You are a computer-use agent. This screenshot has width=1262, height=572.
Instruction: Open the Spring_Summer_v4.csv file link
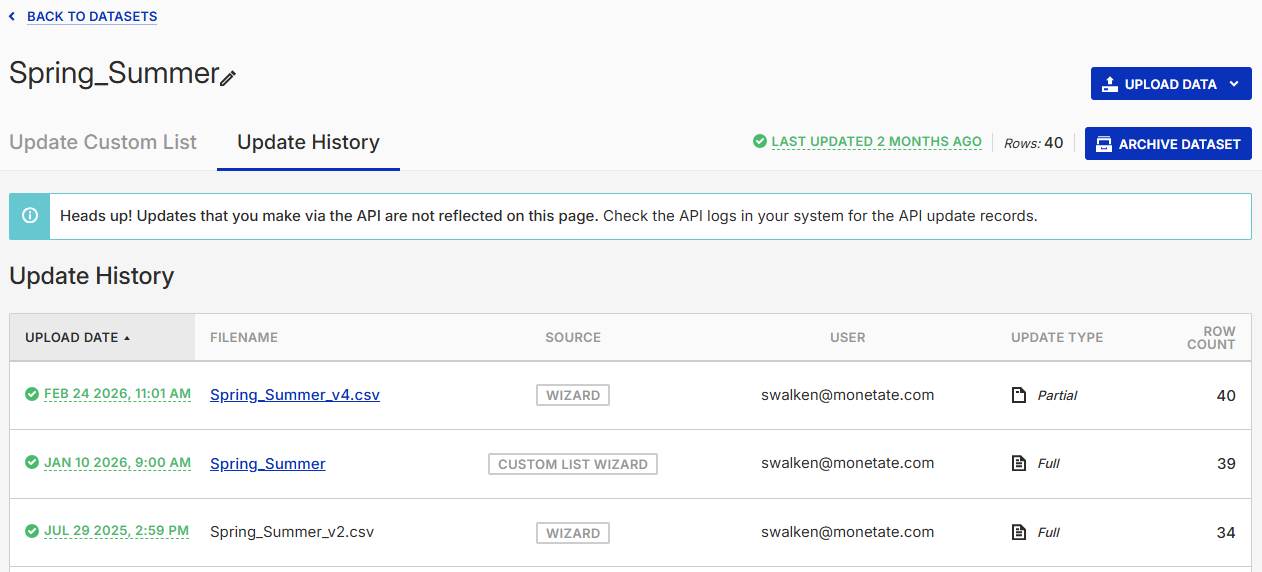295,395
